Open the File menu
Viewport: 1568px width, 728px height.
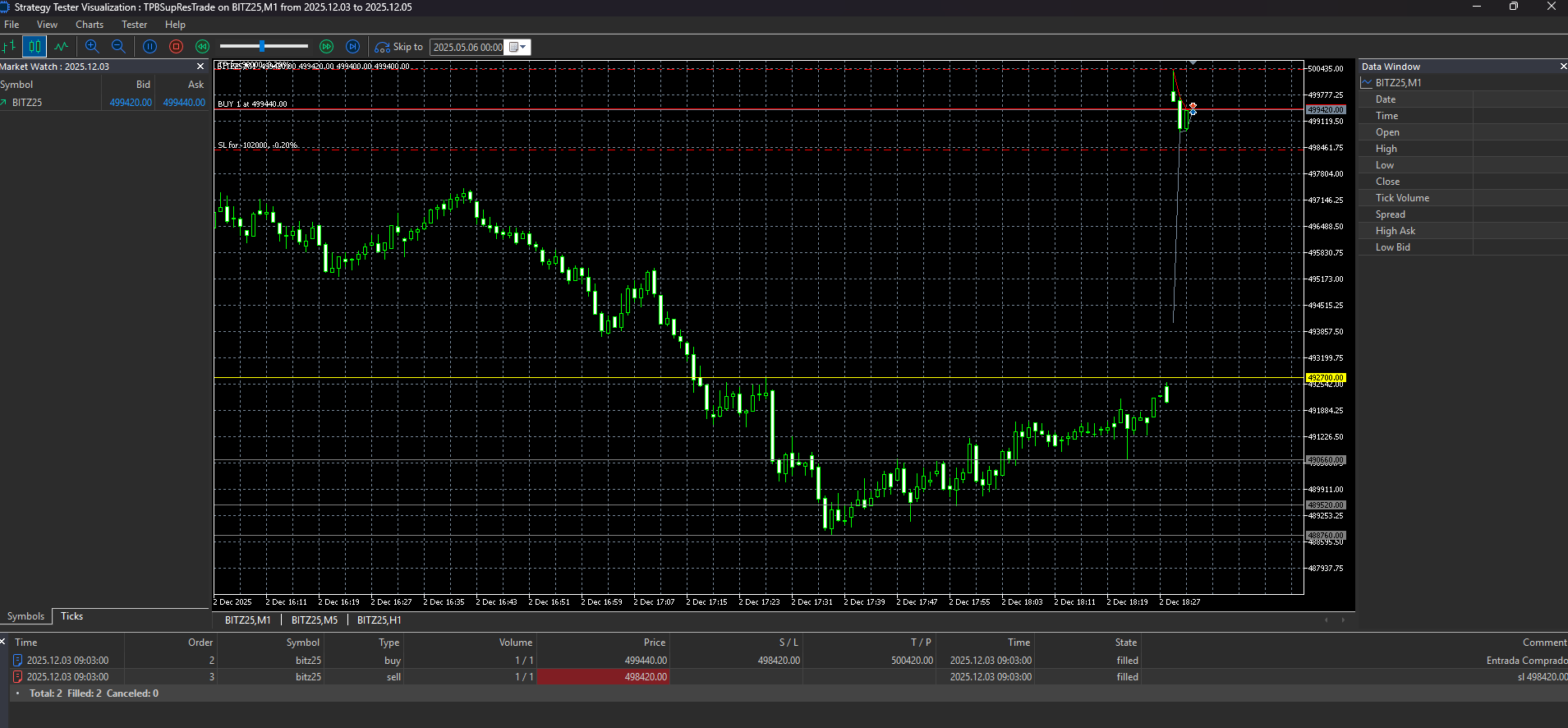11,25
